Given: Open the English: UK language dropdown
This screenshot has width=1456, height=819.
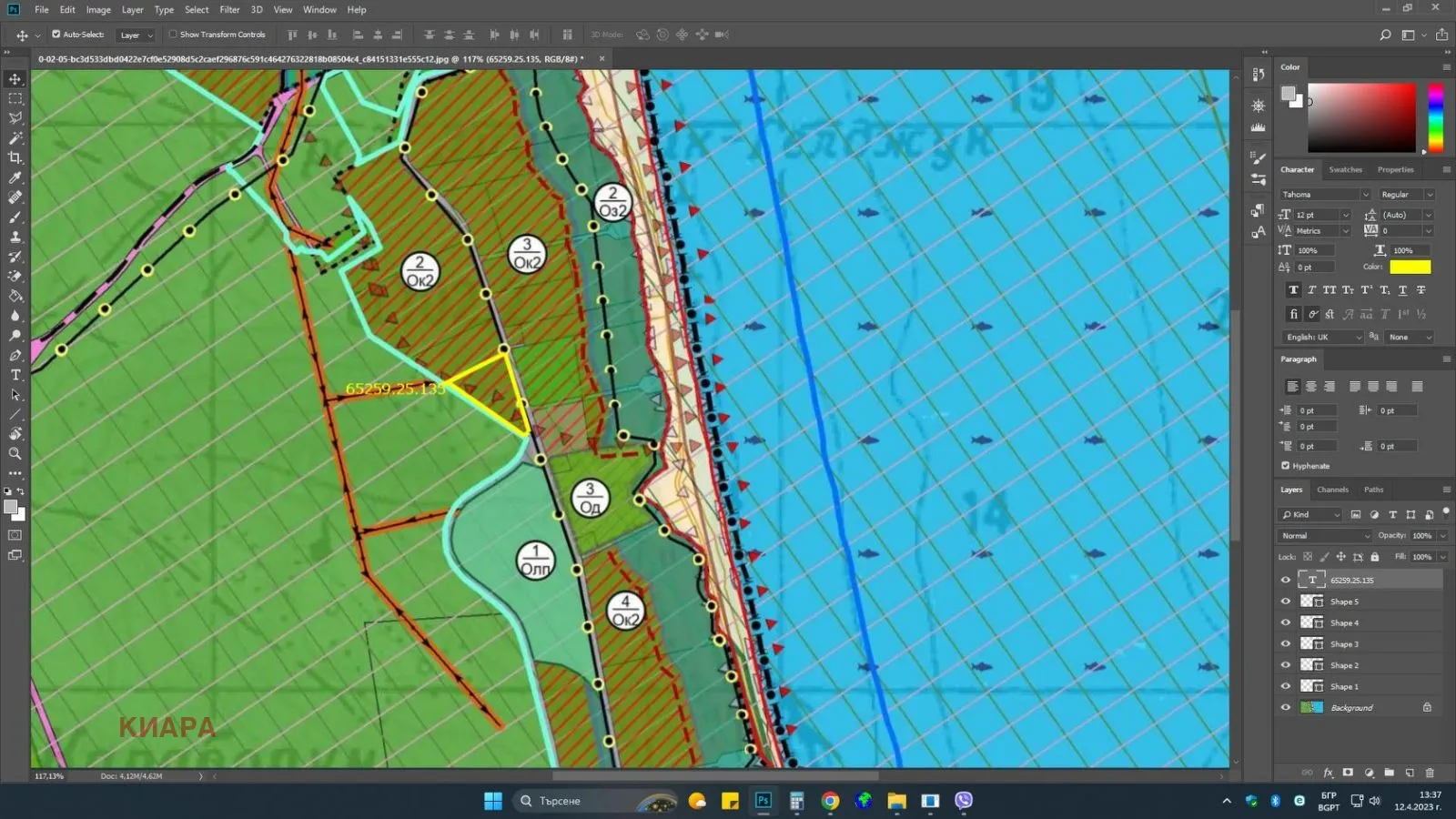Looking at the screenshot, I should click(x=1323, y=338).
